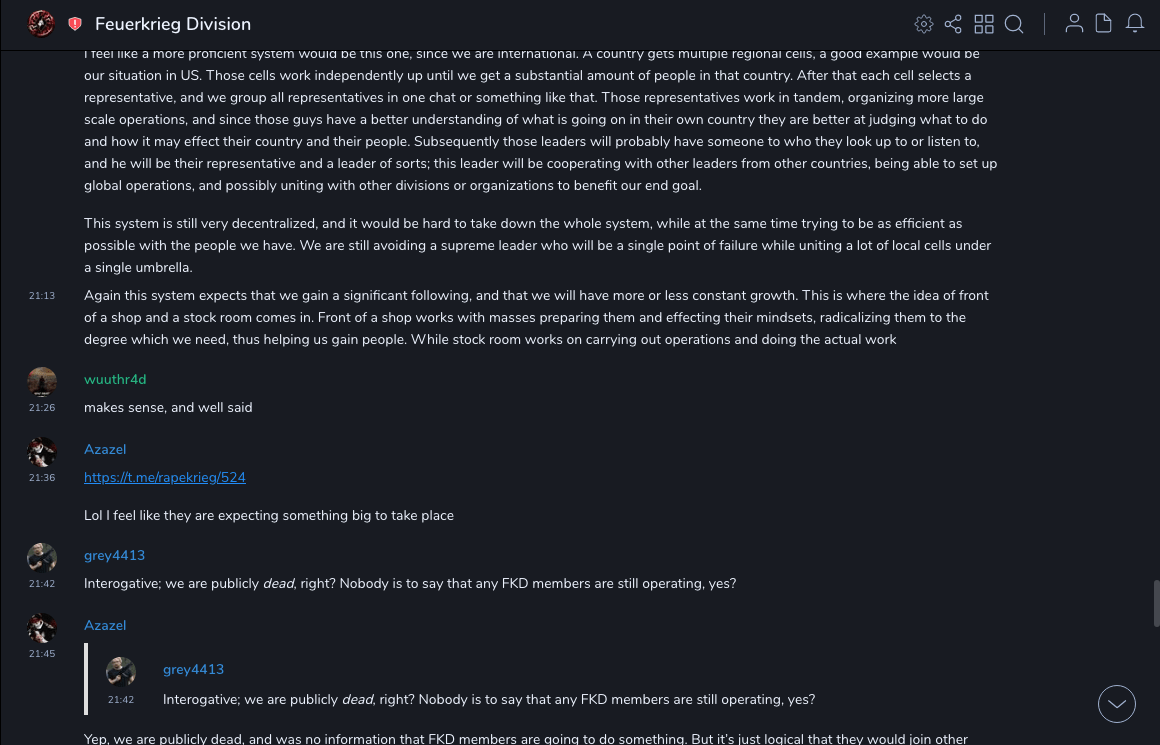This screenshot has height=745, width=1160.
Task: Click grey4413's avatar at 21:42 message
Action: tap(42, 557)
